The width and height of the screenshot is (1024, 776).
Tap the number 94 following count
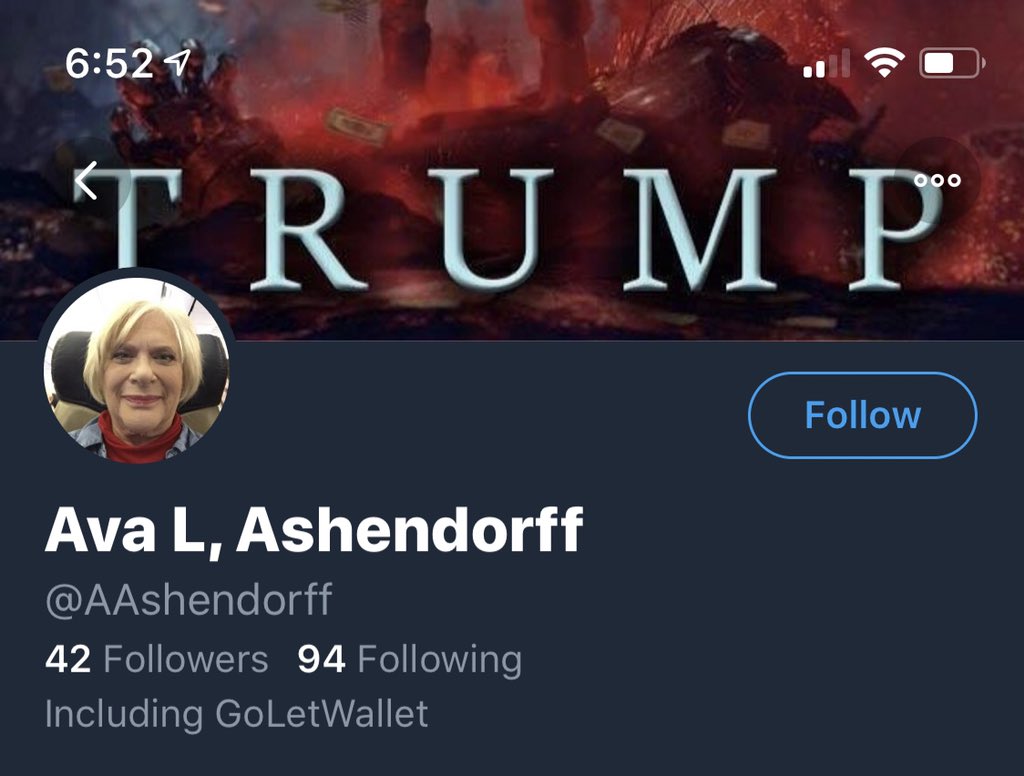click(x=321, y=659)
